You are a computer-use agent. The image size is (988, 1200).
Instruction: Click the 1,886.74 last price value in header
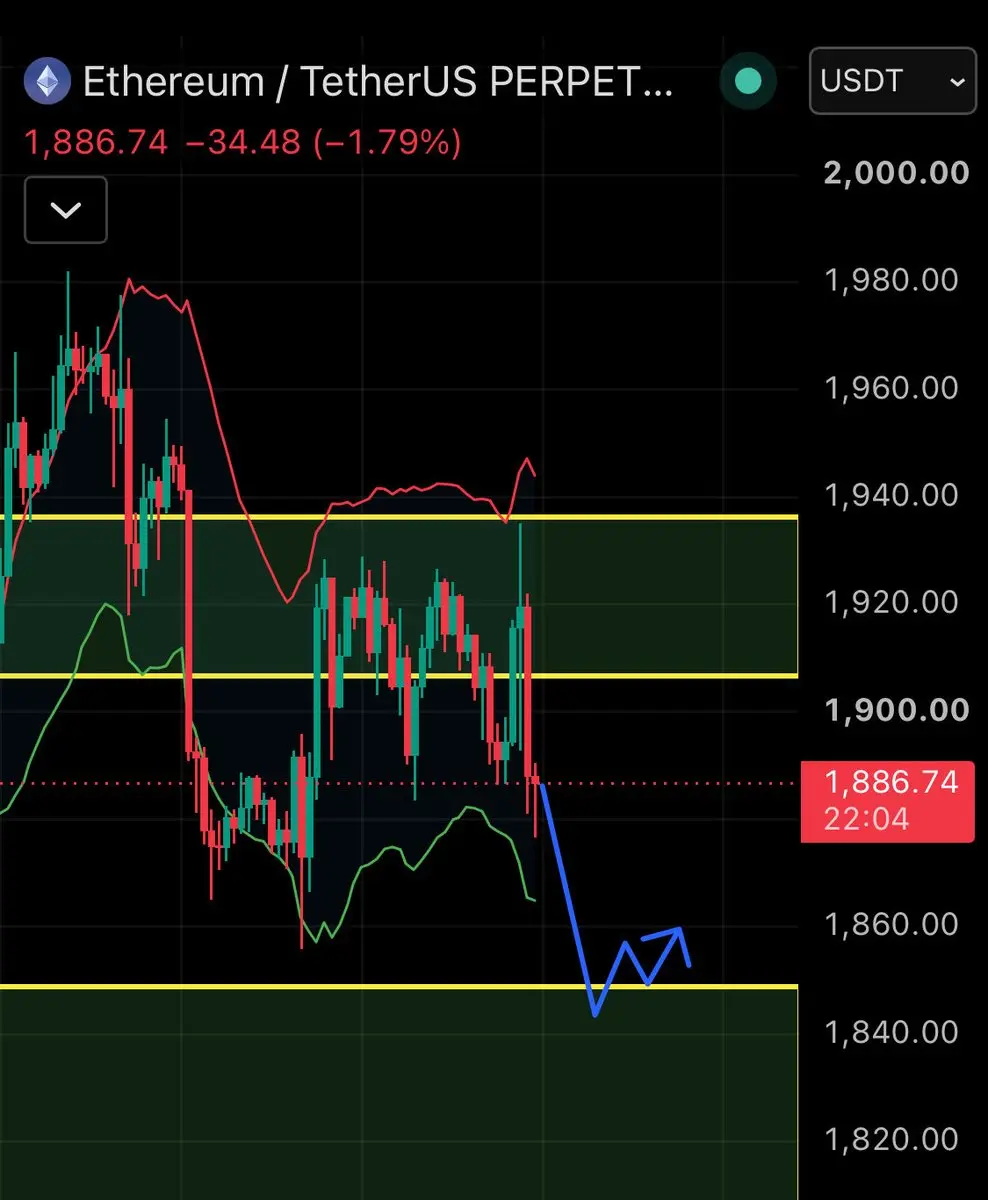(95, 142)
